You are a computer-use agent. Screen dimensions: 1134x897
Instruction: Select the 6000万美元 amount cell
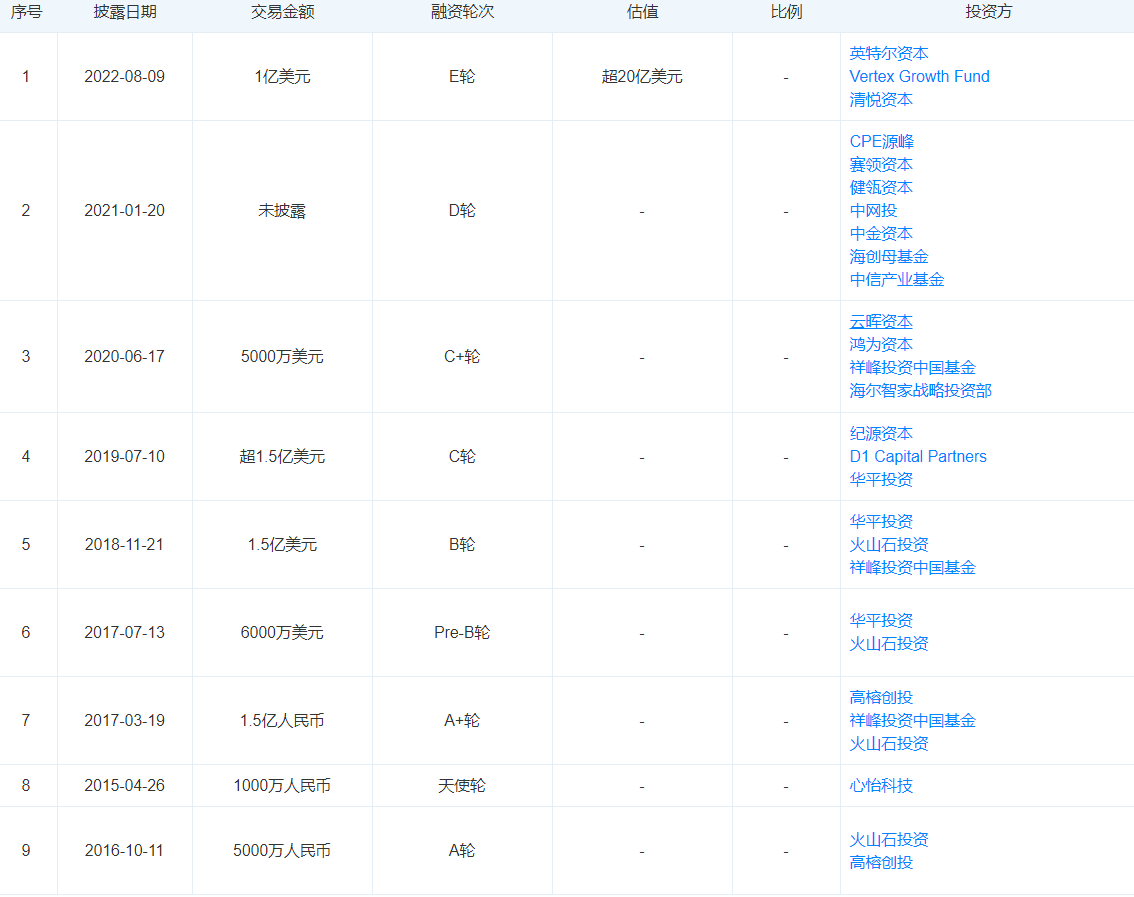tap(282, 633)
